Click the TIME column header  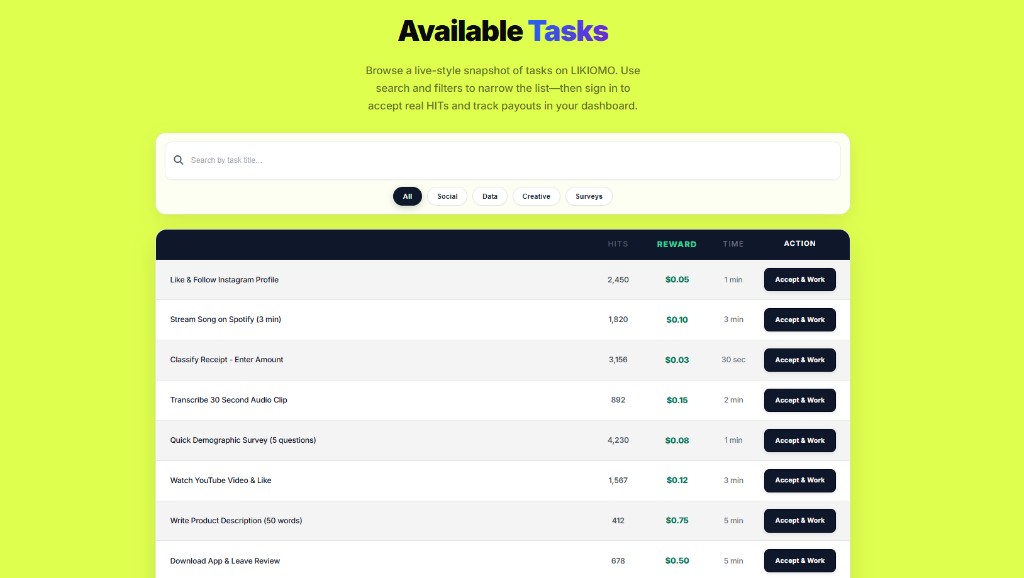tap(733, 244)
